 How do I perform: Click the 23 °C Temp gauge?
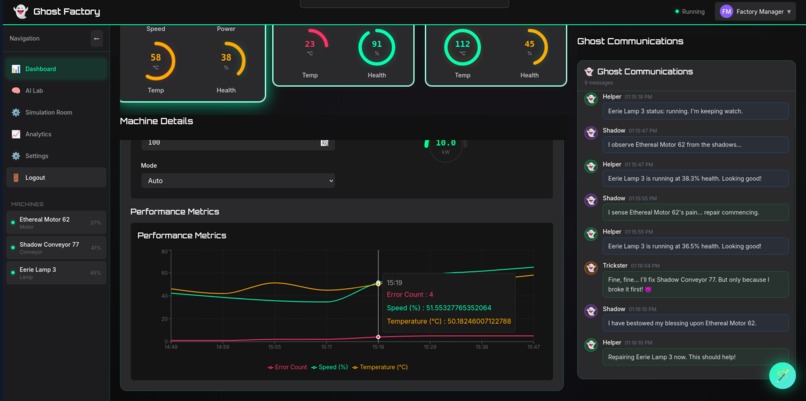[310, 47]
